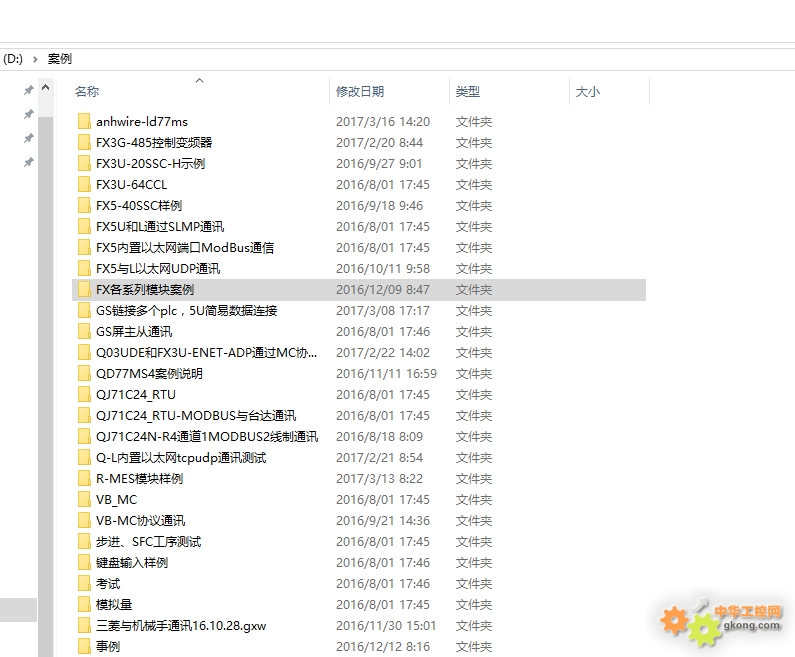This screenshot has width=795, height=657.
Task: Select folder name 键盘输入样例
Action: pyautogui.click(x=132, y=563)
